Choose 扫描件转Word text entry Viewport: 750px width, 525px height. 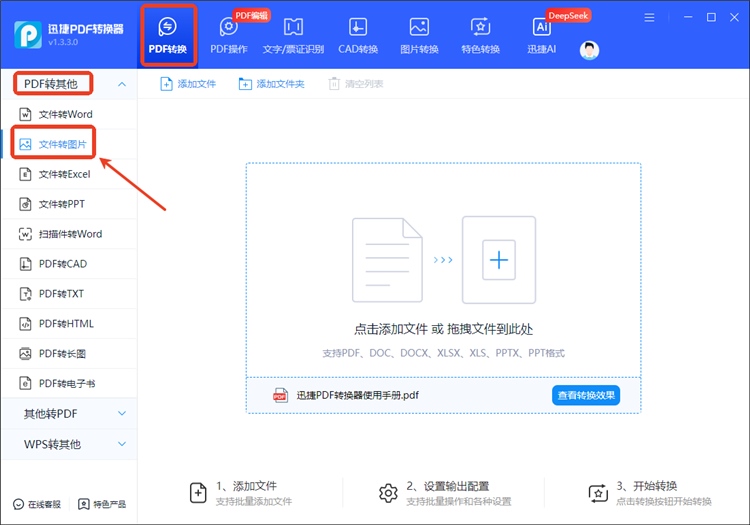coord(70,234)
